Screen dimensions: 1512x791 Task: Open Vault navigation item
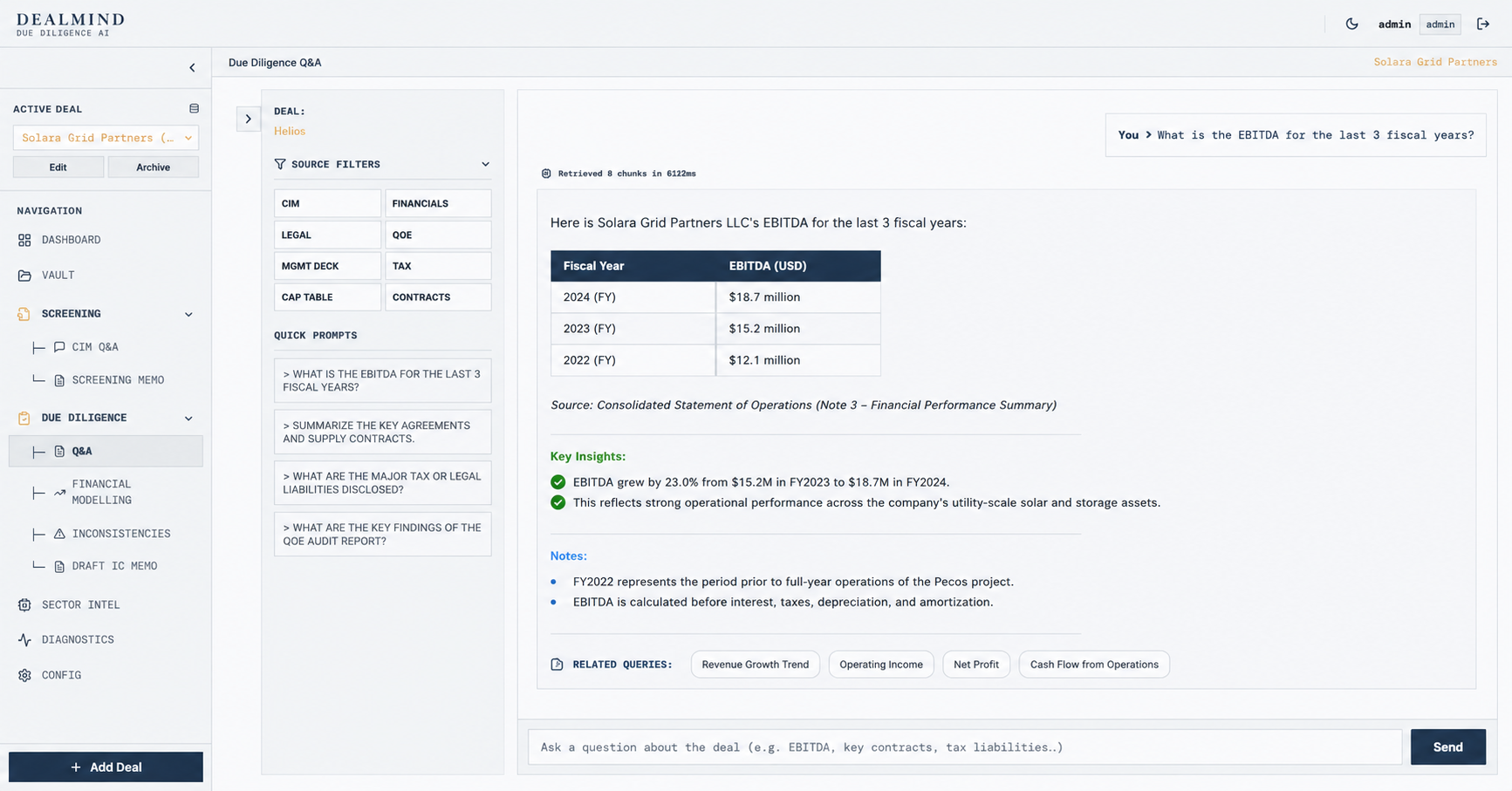click(58, 276)
